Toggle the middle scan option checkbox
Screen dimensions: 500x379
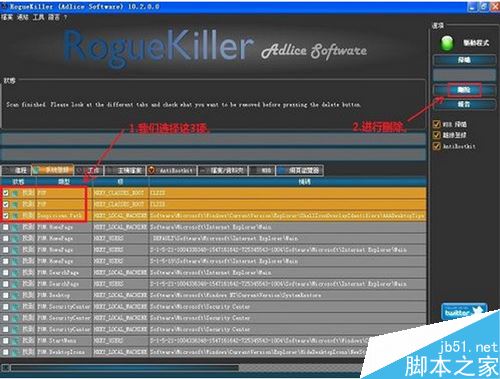click(x=436, y=135)
